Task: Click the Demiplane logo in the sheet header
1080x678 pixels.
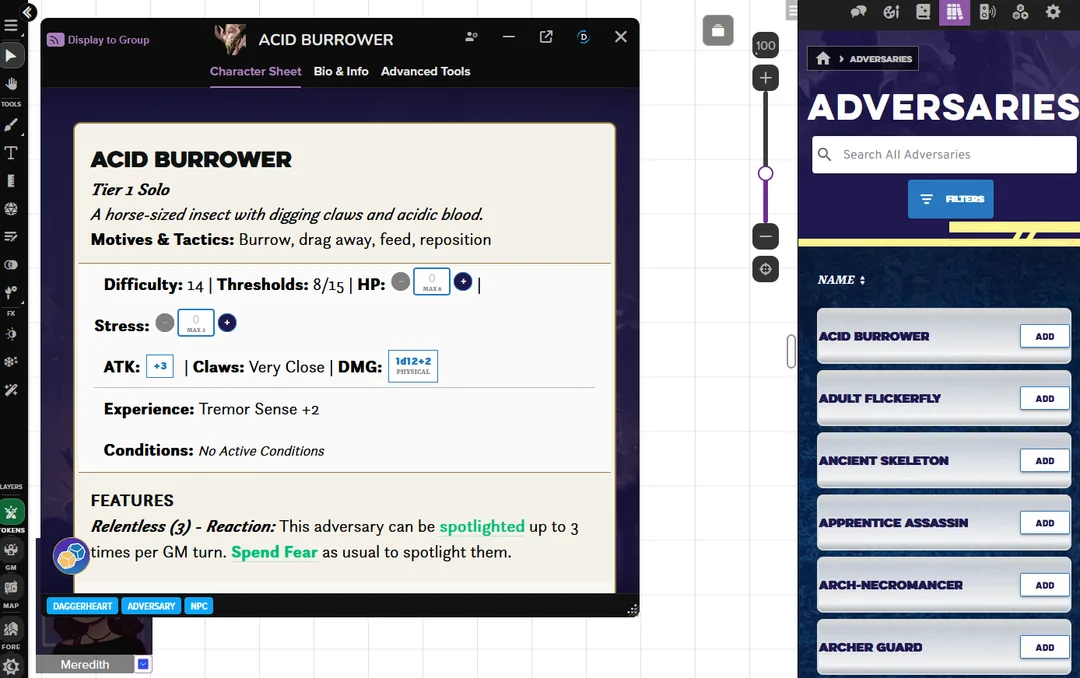Action: [x=584, y=36]
